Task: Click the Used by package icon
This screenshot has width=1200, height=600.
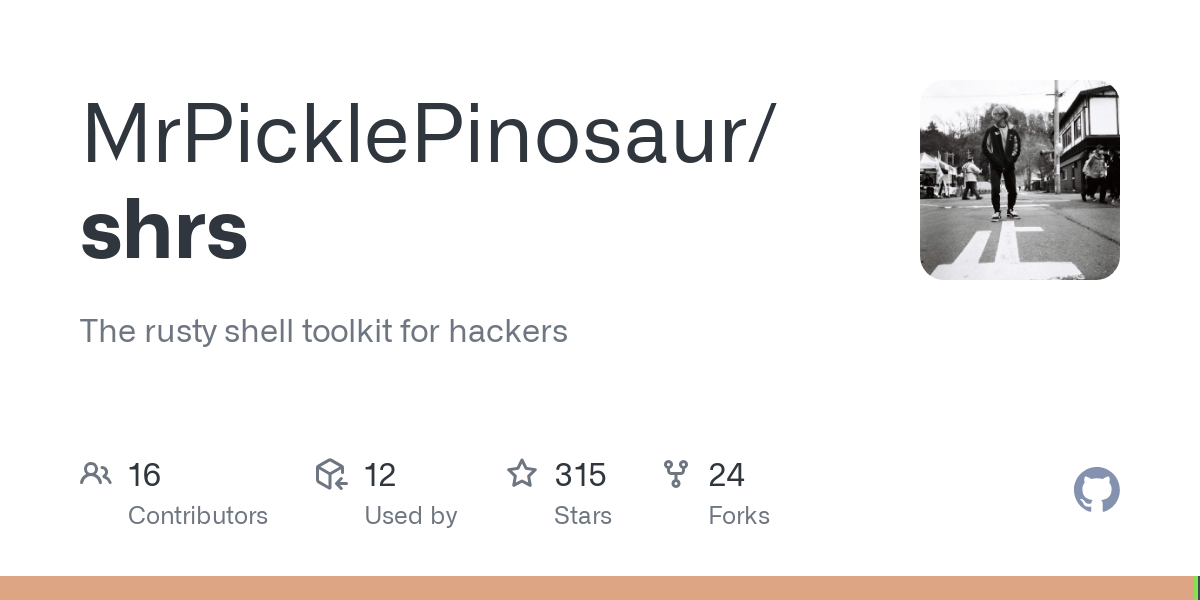Action: pos(331,474)
